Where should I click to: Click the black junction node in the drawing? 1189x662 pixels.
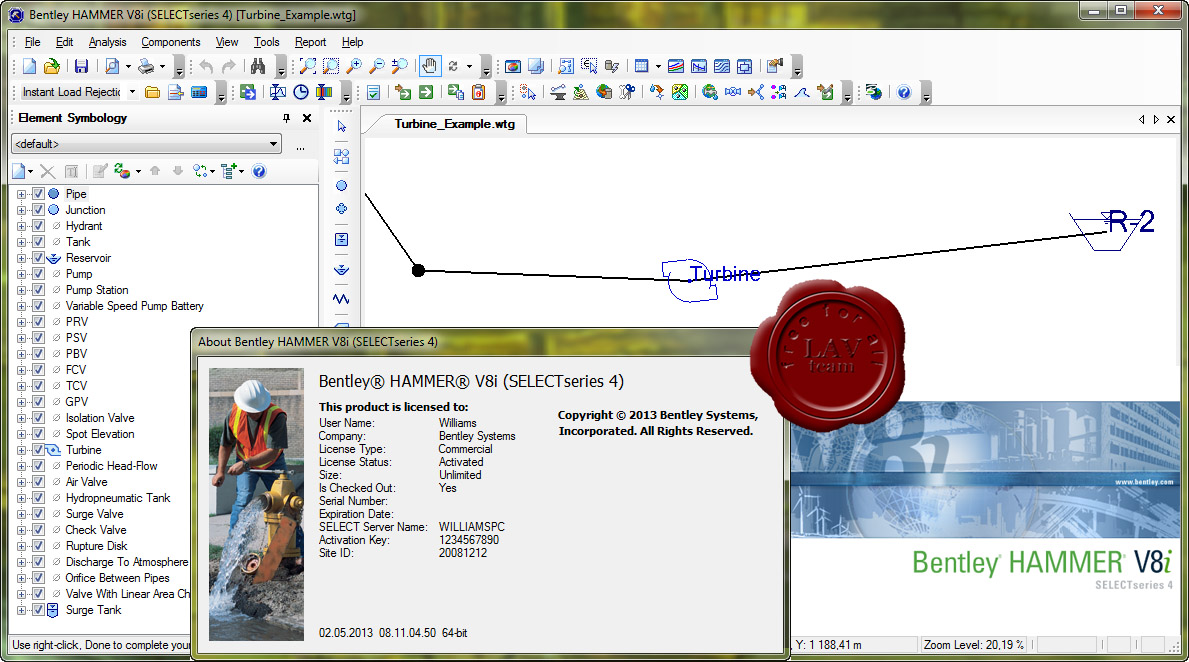(418, 271)
